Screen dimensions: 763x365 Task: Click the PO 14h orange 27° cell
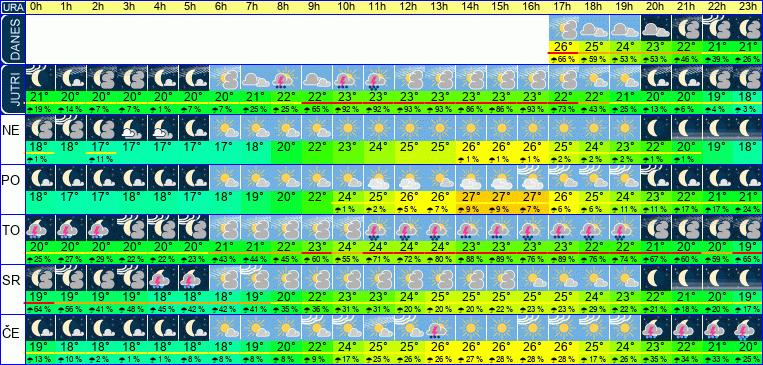[472, 197]
